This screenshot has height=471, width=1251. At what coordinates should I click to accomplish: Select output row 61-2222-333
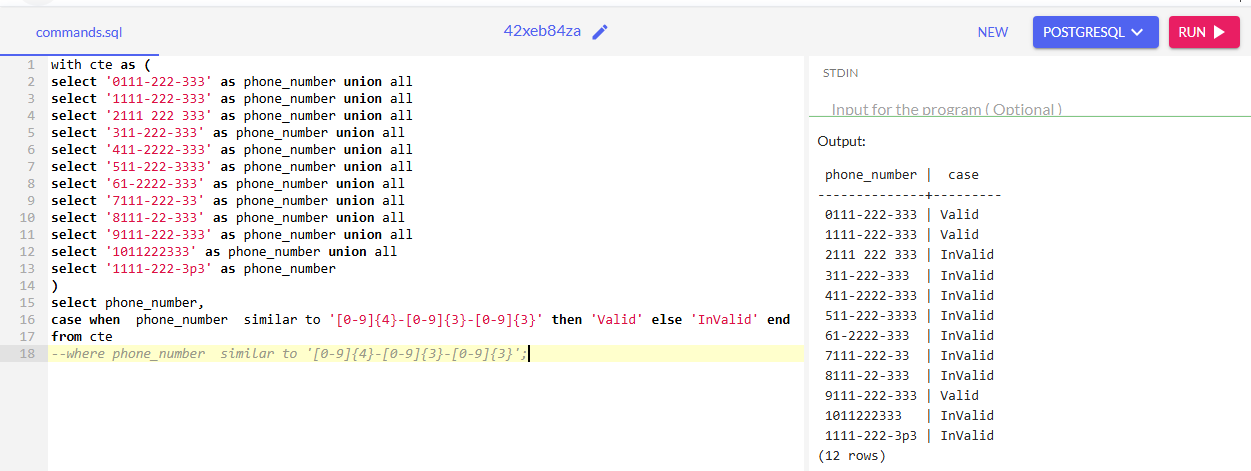pyautogui.click(x=910, y=335)
